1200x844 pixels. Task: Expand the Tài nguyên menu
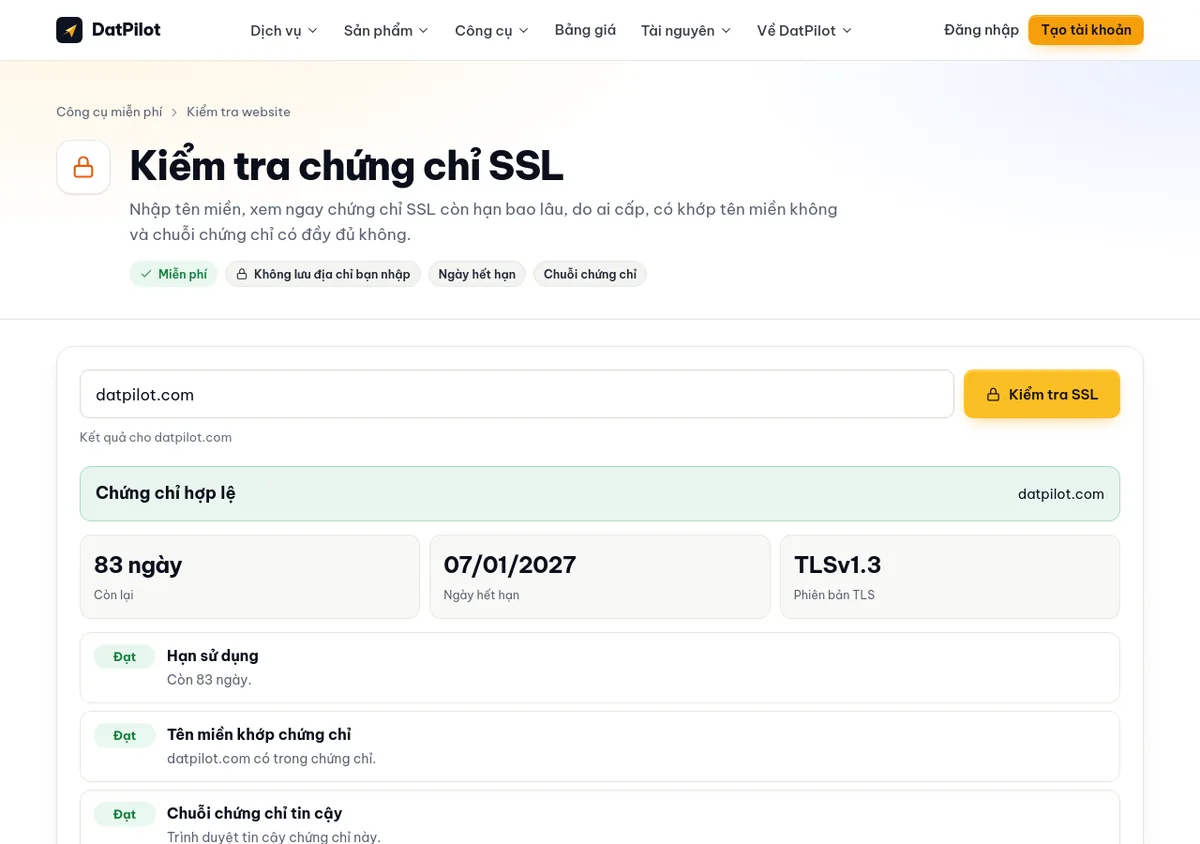[x=686, y=30]
